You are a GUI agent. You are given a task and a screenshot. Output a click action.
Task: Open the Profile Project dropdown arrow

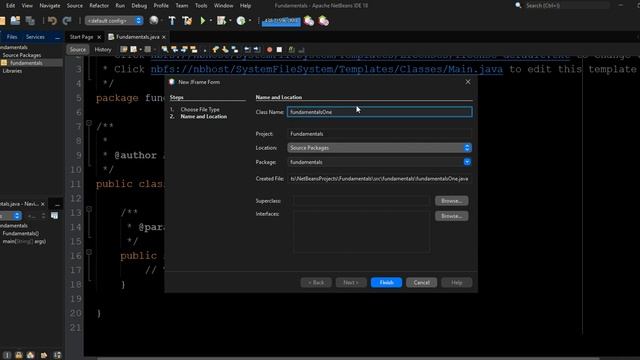pos(250,21)
